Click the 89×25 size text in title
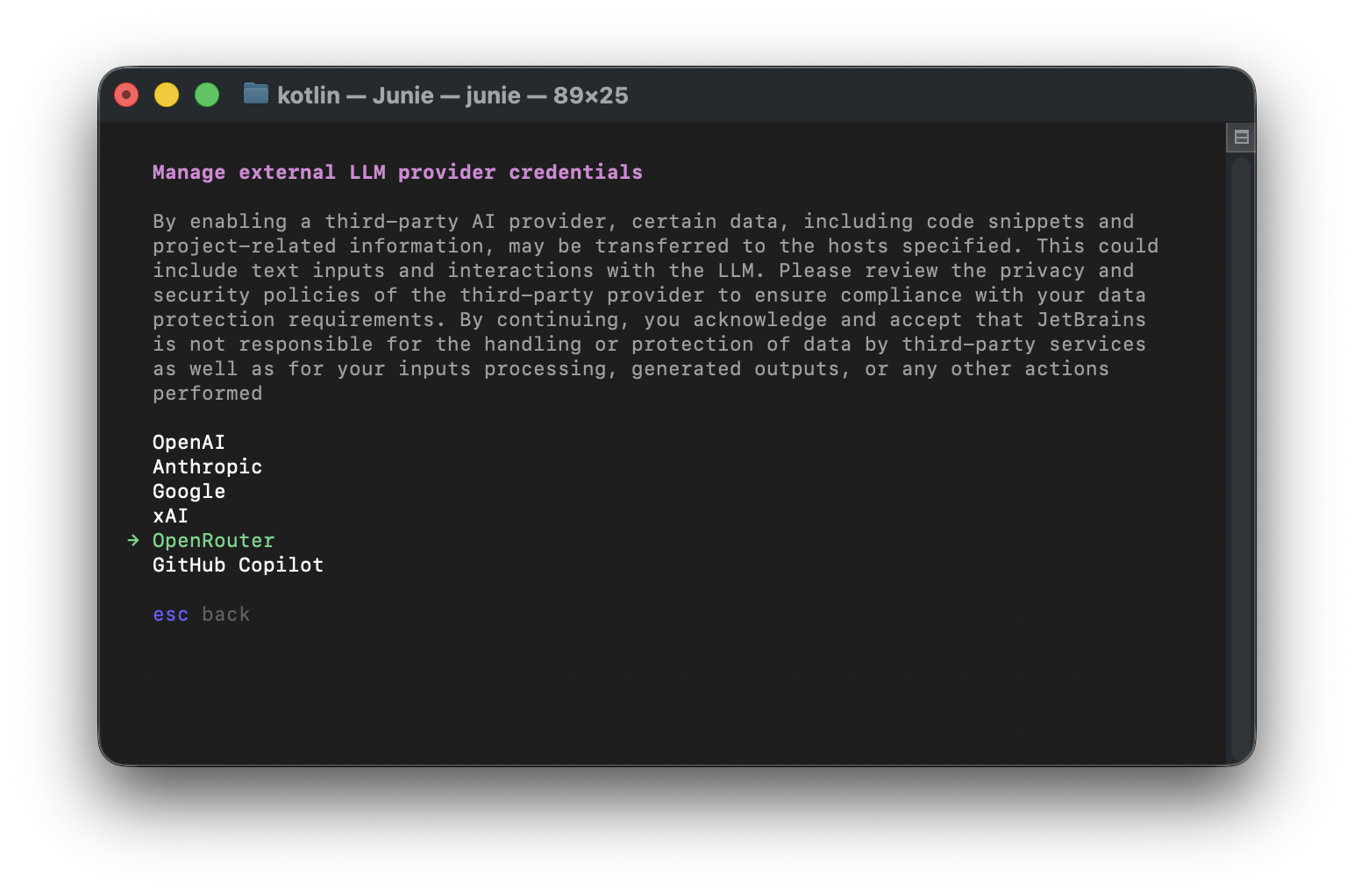This screenshot has width=1354, height=896. click(590, 95)
